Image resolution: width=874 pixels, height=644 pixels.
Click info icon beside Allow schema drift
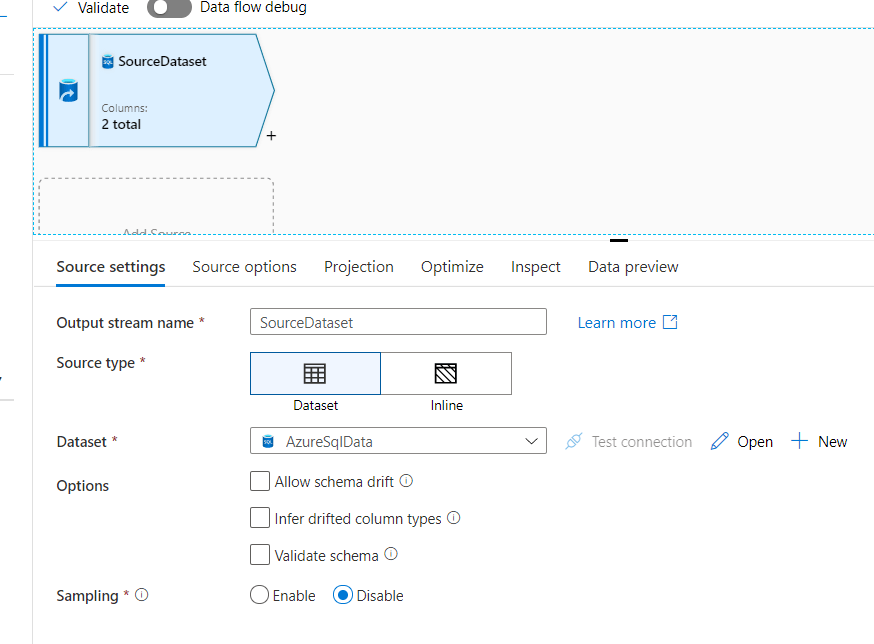(x=406, y=481)
